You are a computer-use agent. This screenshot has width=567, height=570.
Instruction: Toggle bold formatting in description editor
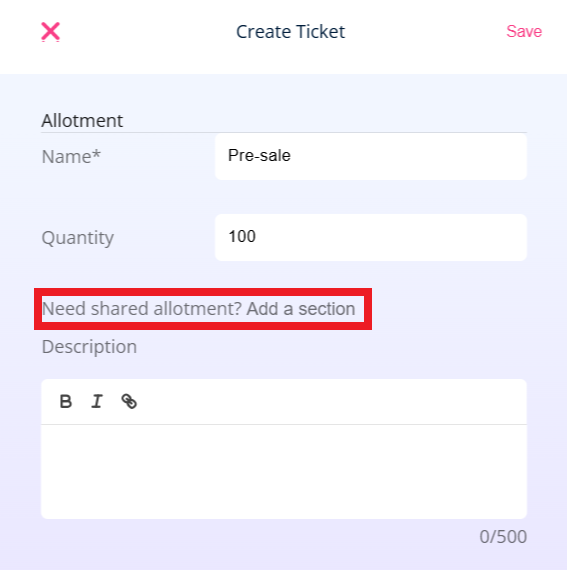coord(65,402)
